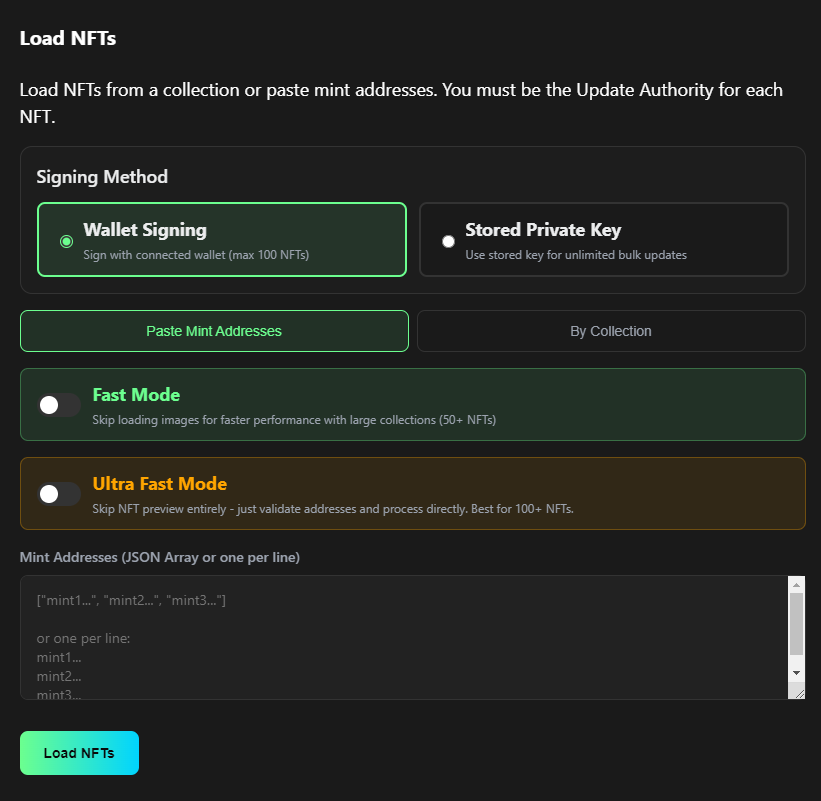The image size is (821, 801).
Task: Enable the Fast Mode toggle switch
Action: click(59, 405)
